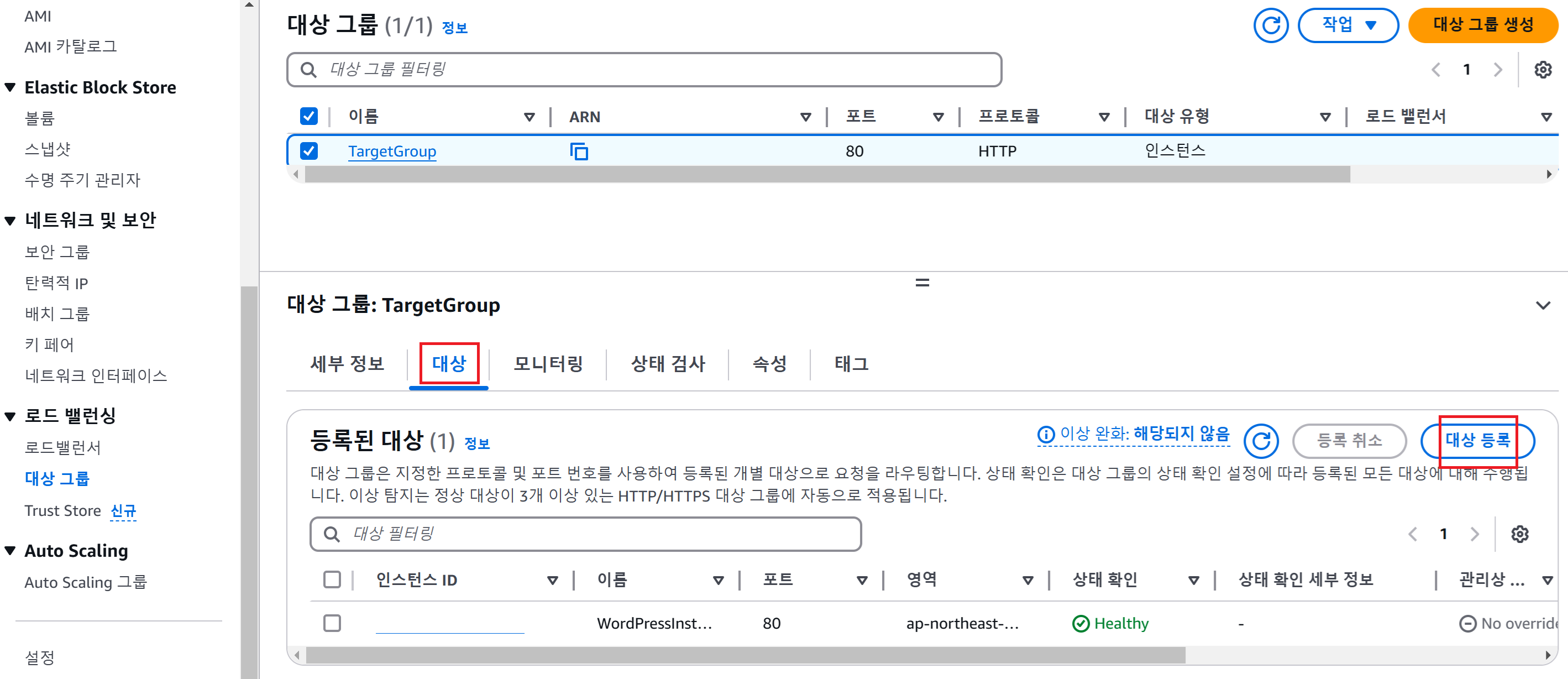This screenshot has width=1568, height=679.
Task: Click the target groups horizontal scrollbar
Action: click(827, 175)
